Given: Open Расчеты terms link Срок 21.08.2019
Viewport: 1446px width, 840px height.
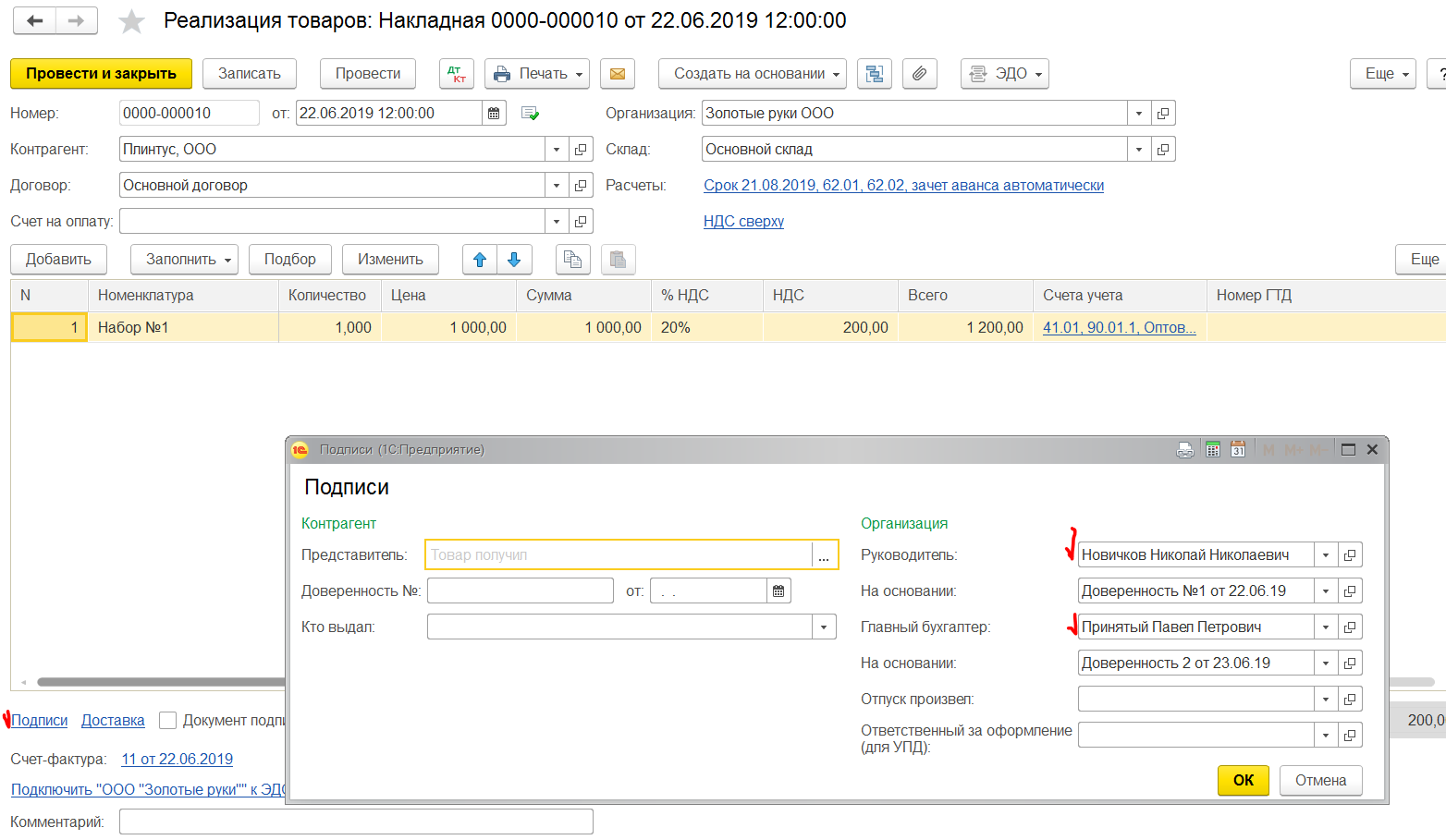Looking at the screenshot, I should tap(903, 185).
